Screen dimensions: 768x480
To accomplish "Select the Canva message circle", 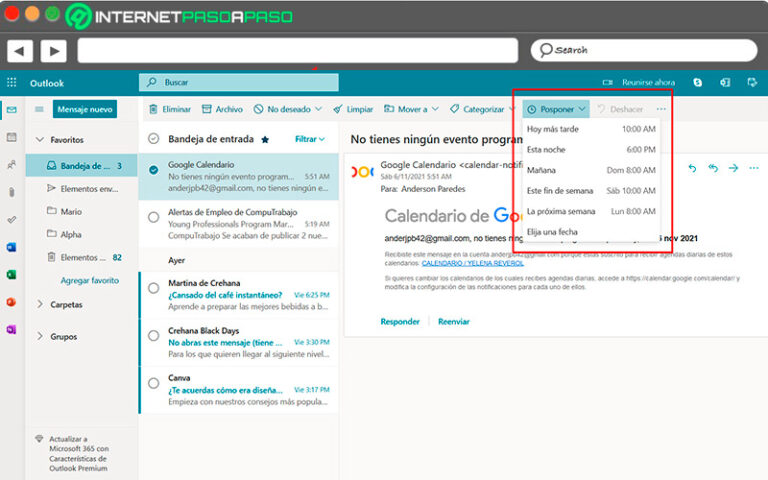I will coord(154,383).
